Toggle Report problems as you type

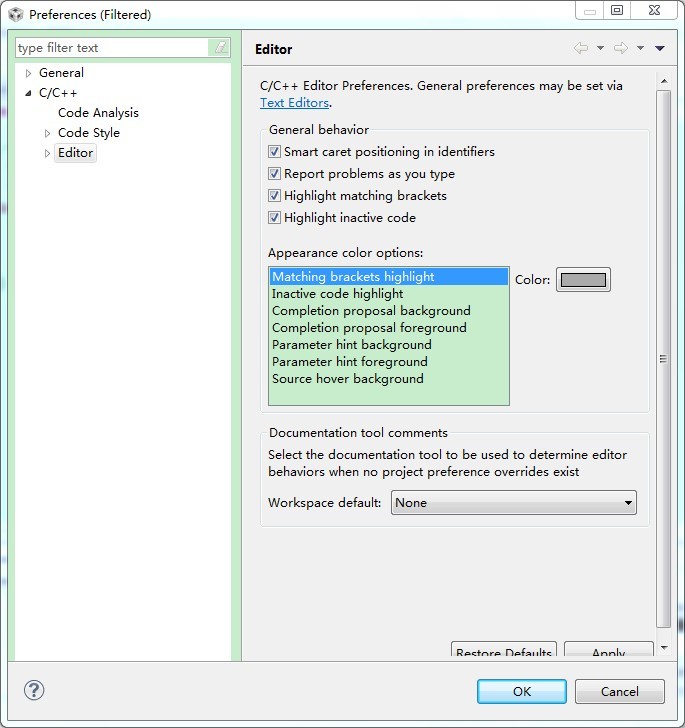pyautogui.click(x=274, y=174)
